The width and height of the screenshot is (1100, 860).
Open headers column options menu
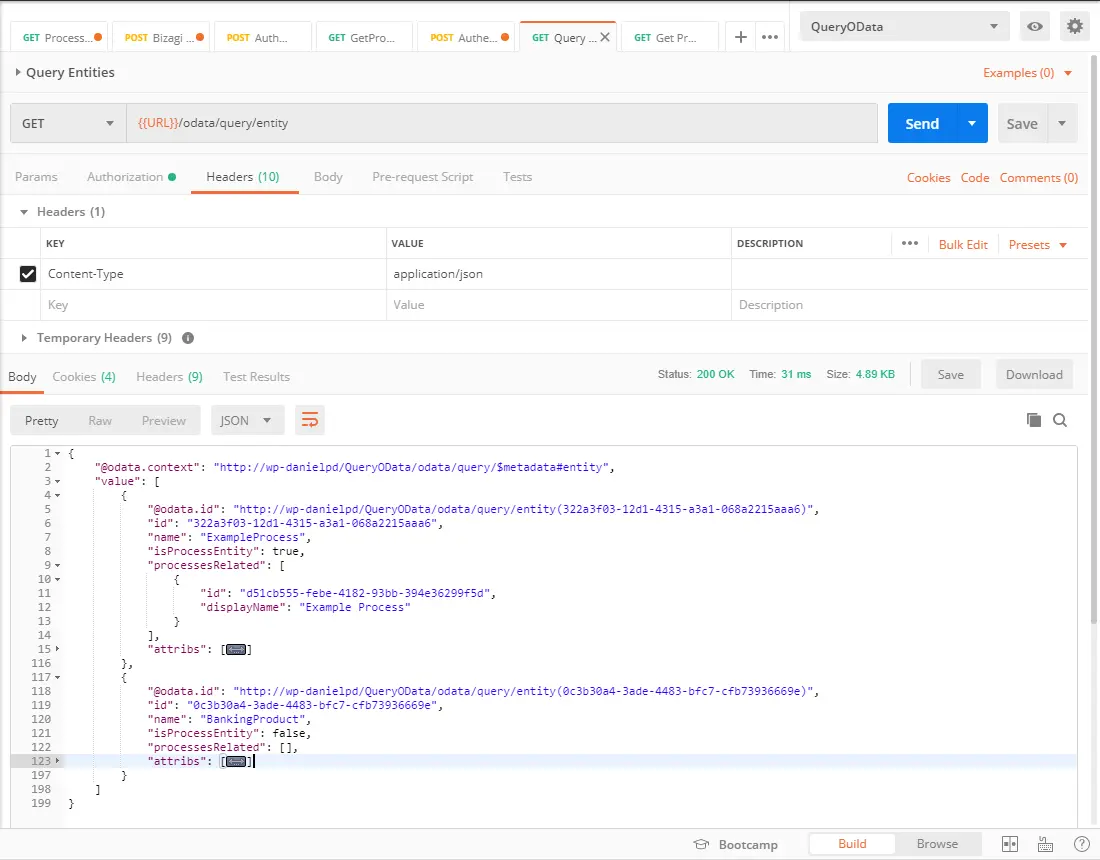(910, 243)
